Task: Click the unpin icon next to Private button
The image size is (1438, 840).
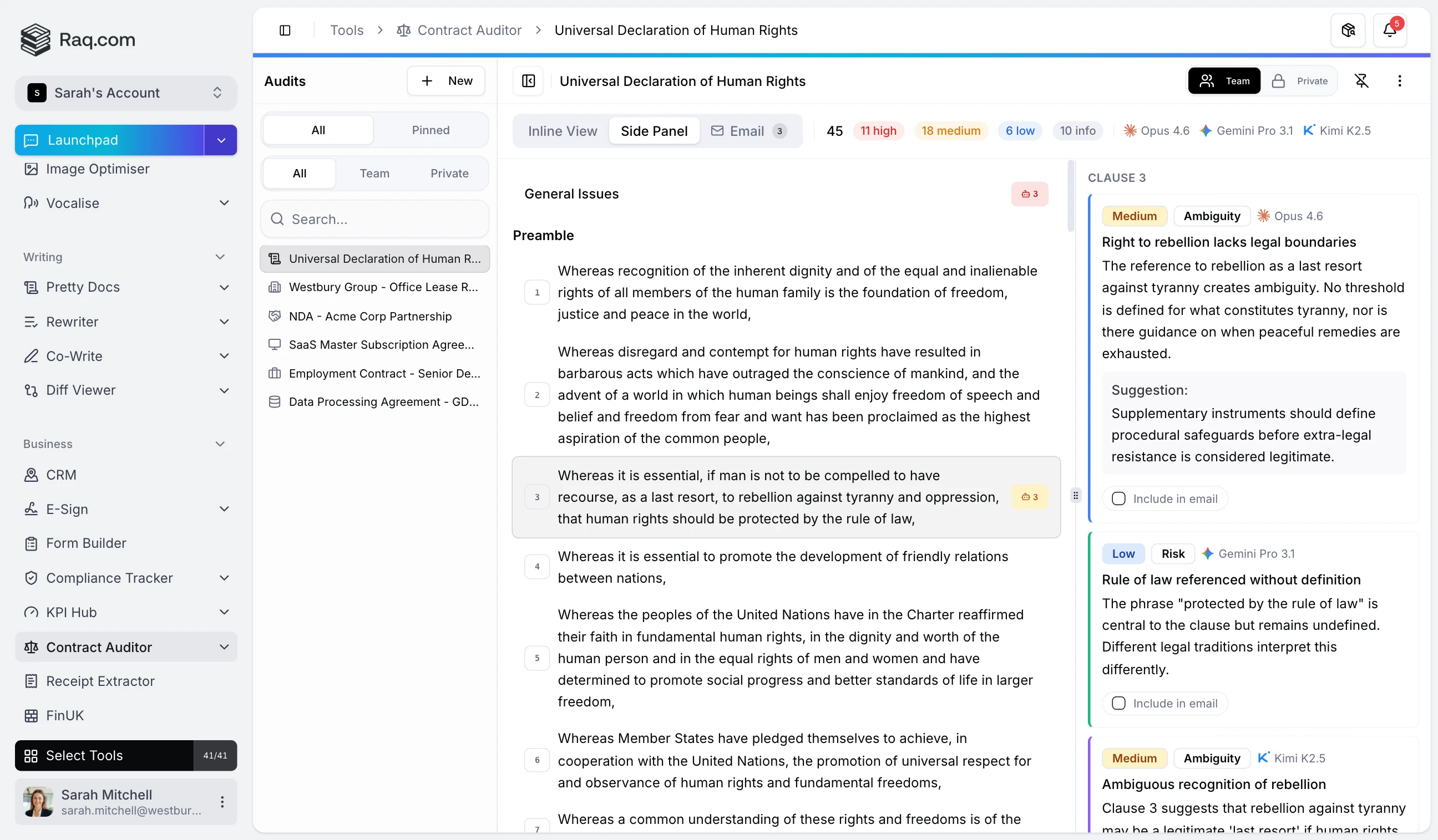Action: click(x=1363, y=80)
